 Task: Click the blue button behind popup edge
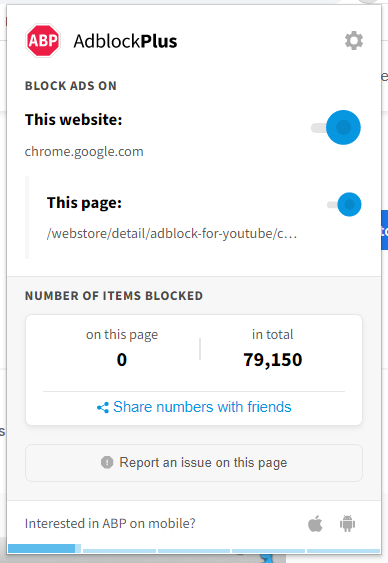(384, 230)
